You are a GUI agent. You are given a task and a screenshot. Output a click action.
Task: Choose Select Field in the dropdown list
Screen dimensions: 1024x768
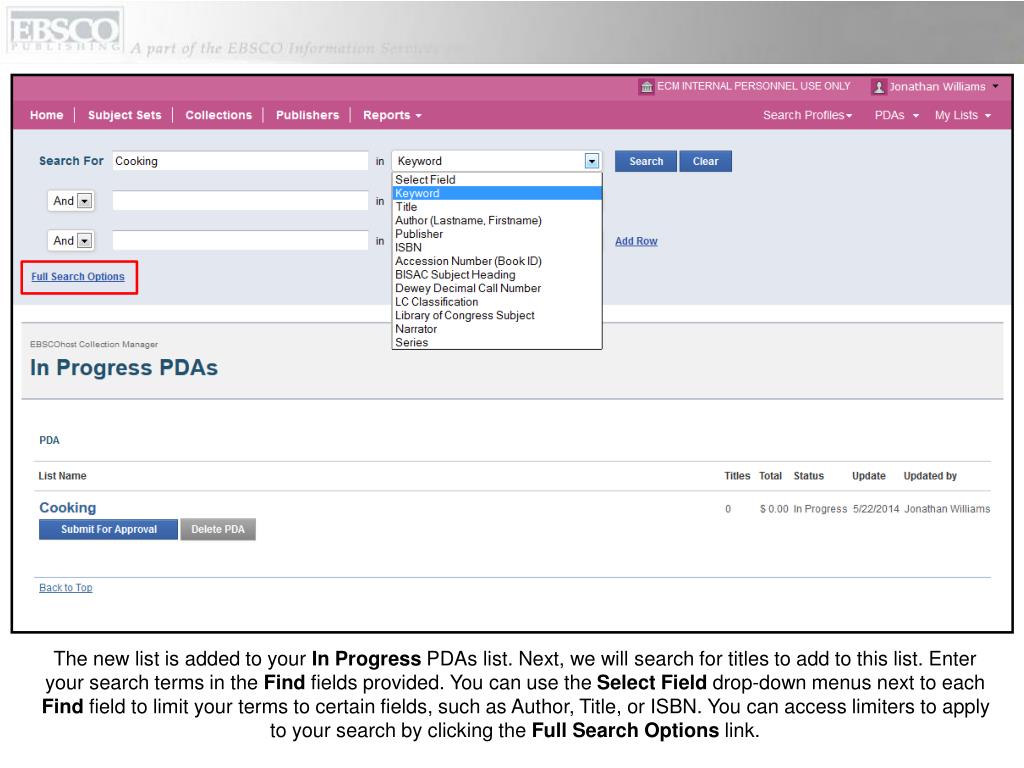point(496,180)
